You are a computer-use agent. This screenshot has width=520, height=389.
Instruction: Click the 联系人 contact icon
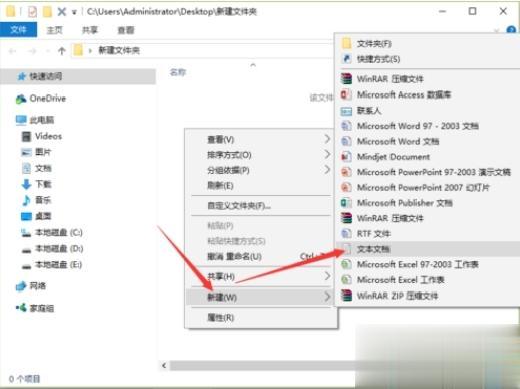(346, 111)
